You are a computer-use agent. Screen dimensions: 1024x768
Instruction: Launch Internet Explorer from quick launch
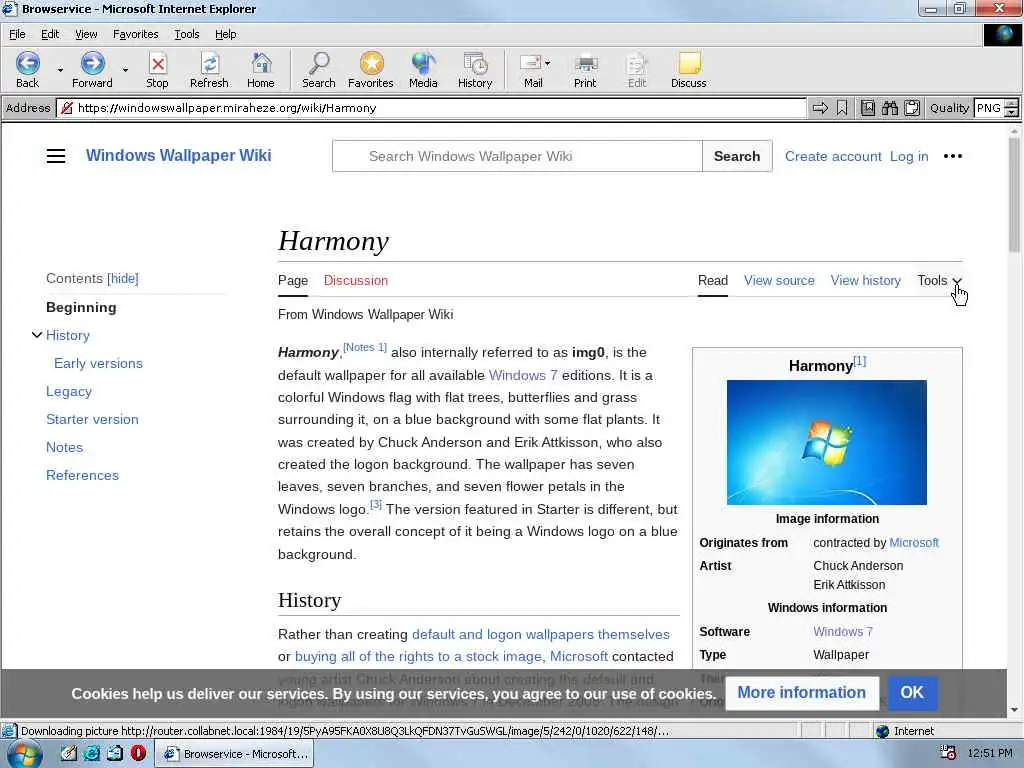click(92, 754)
